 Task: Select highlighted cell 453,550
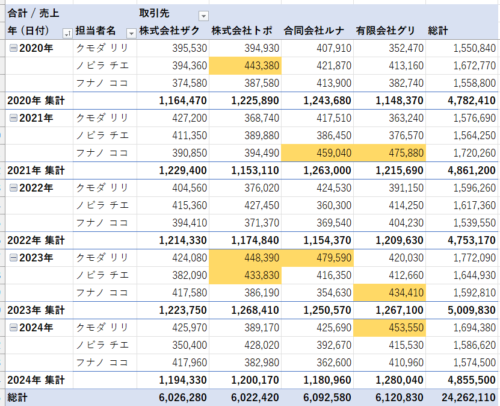[390, 328]
